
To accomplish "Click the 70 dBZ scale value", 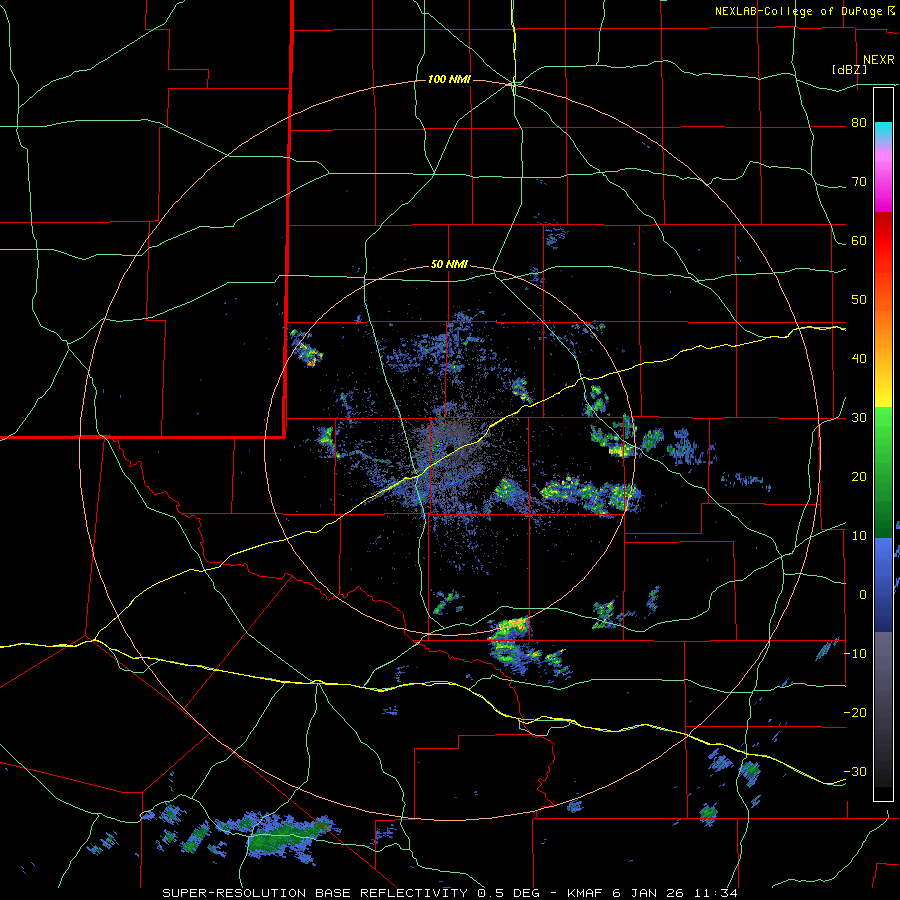I will click(859, 182).
